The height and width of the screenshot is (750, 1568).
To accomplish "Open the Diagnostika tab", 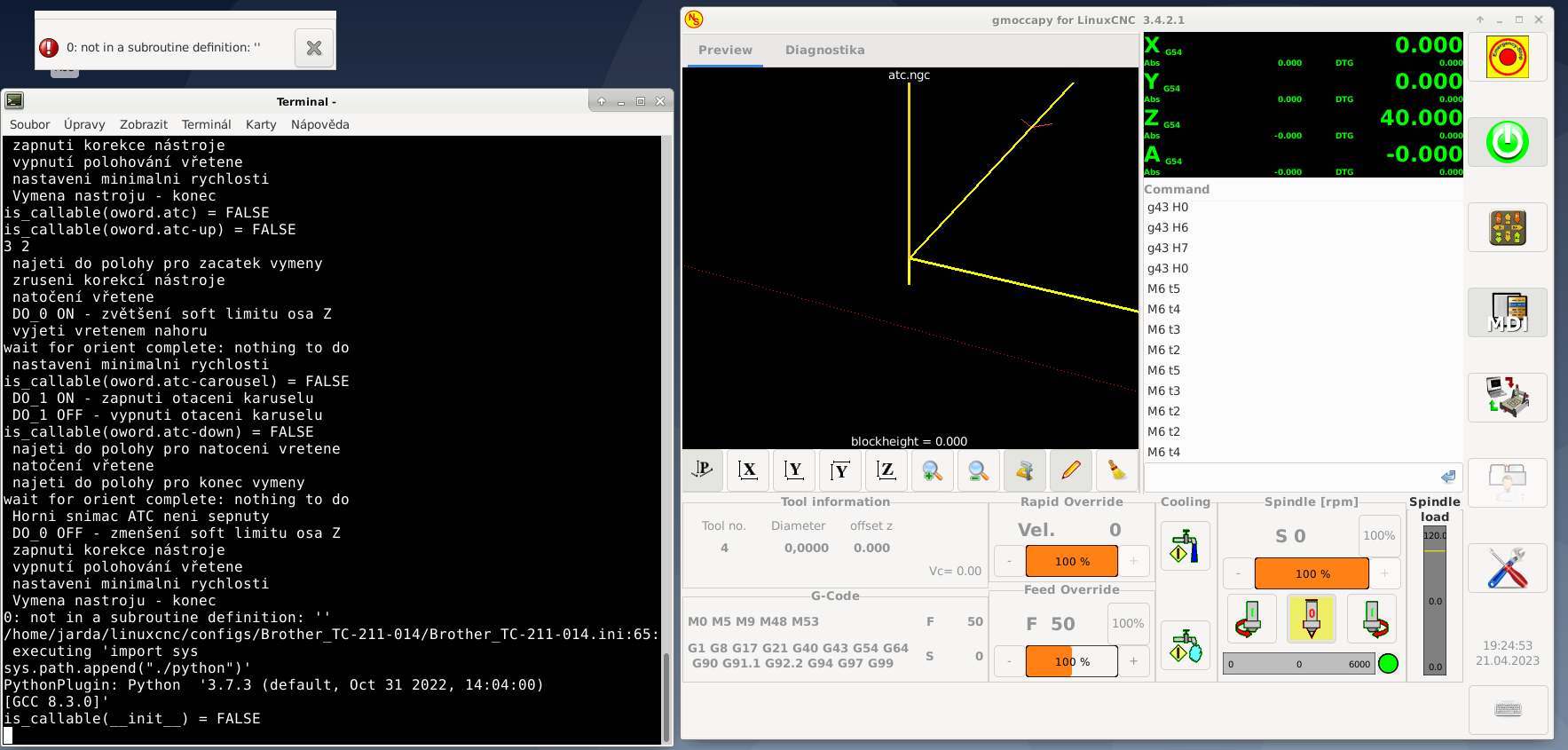I will (x=824, y=51).
